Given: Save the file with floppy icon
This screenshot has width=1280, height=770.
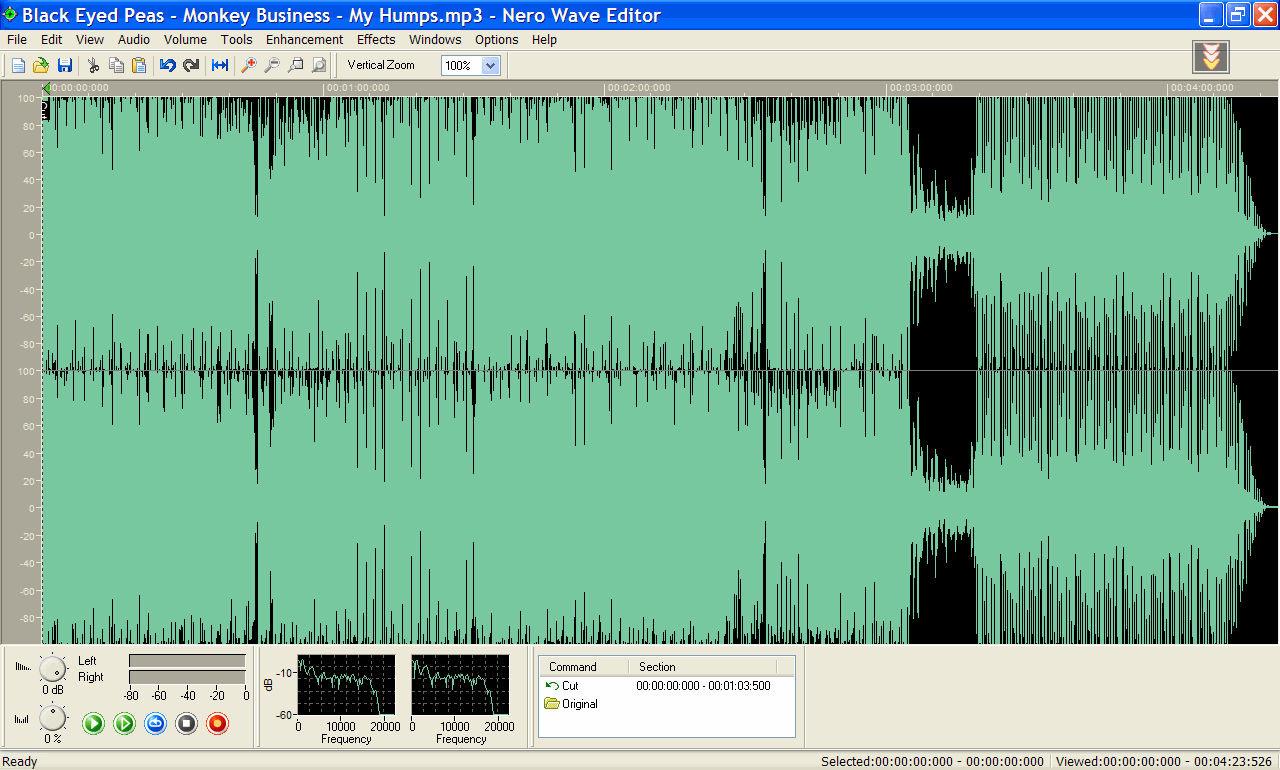Looking at the screenshot, I should coord(64,65).
